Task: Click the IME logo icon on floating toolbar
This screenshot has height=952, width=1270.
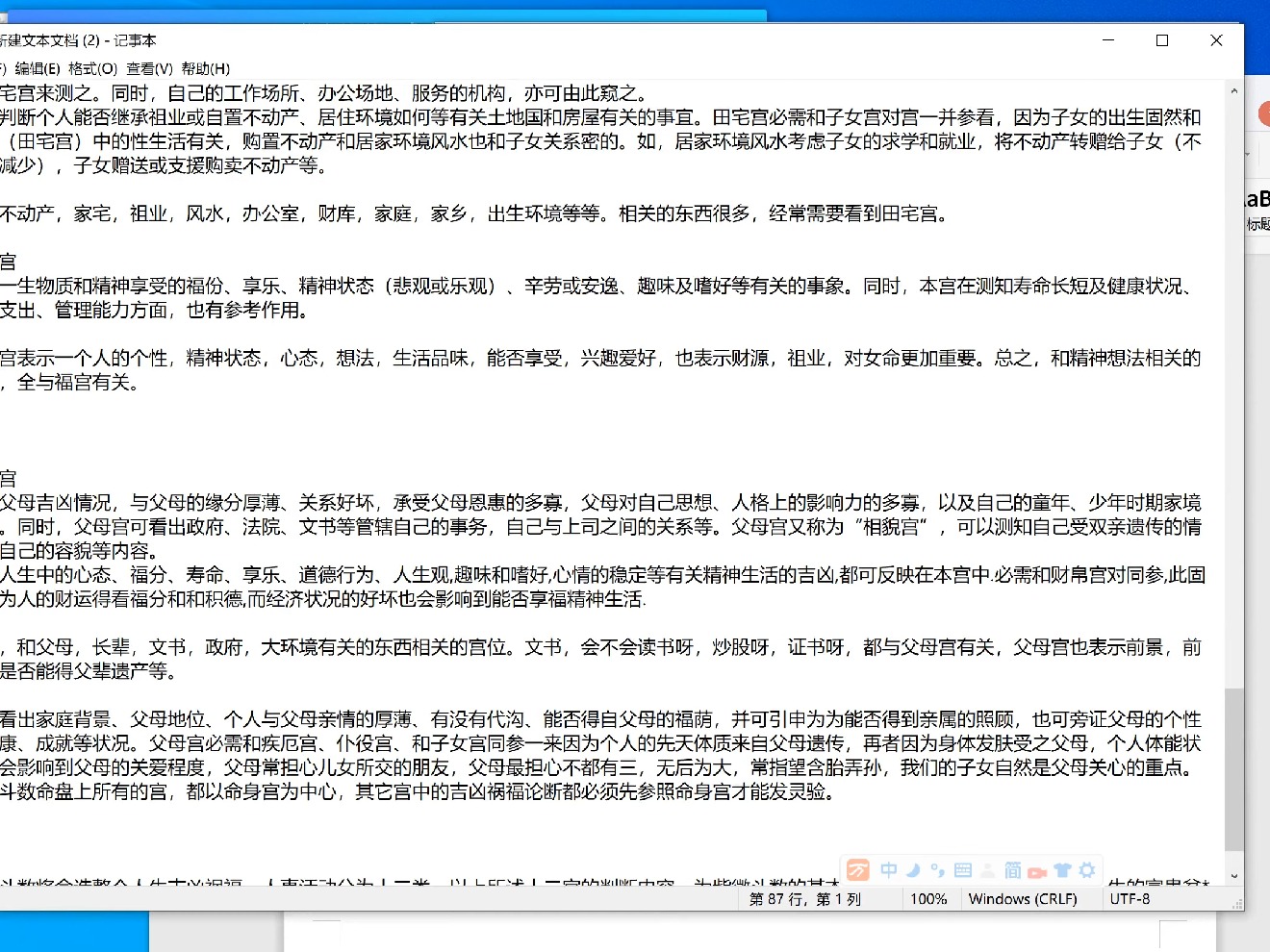Action: click(858, 870)
